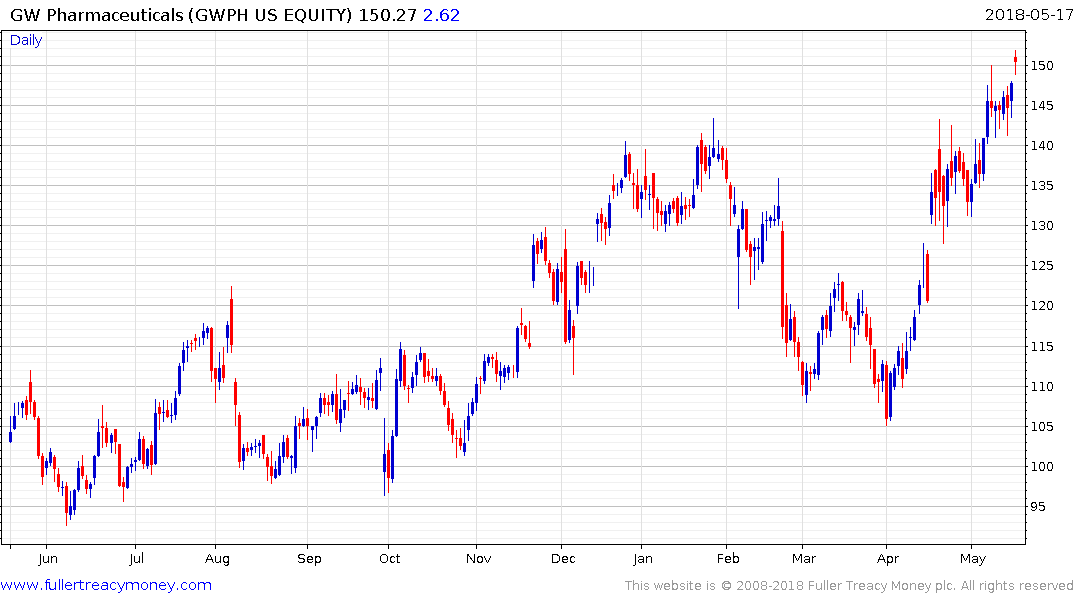Click the 135 price axis label
The image size is (1075, 600).
[1042, 186]
